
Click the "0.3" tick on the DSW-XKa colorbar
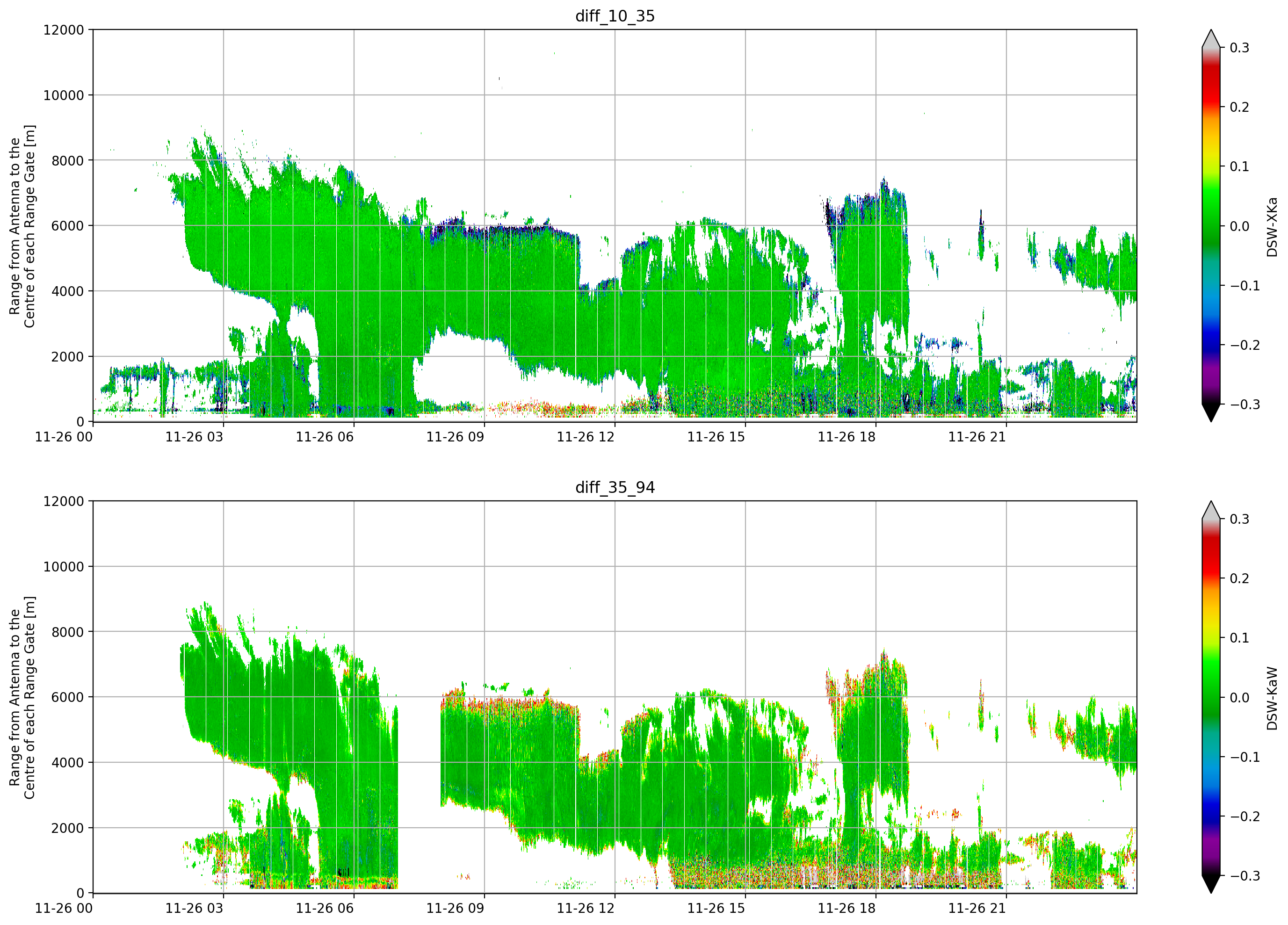1240,48
